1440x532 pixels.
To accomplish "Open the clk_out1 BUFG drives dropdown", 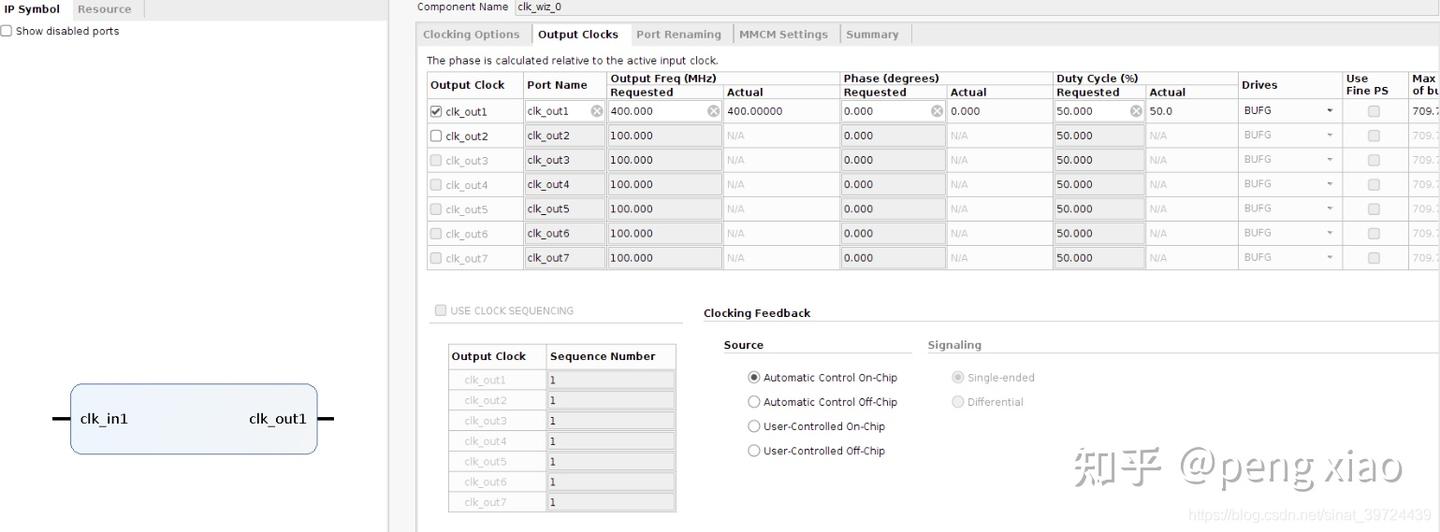I will point(1290,111).
